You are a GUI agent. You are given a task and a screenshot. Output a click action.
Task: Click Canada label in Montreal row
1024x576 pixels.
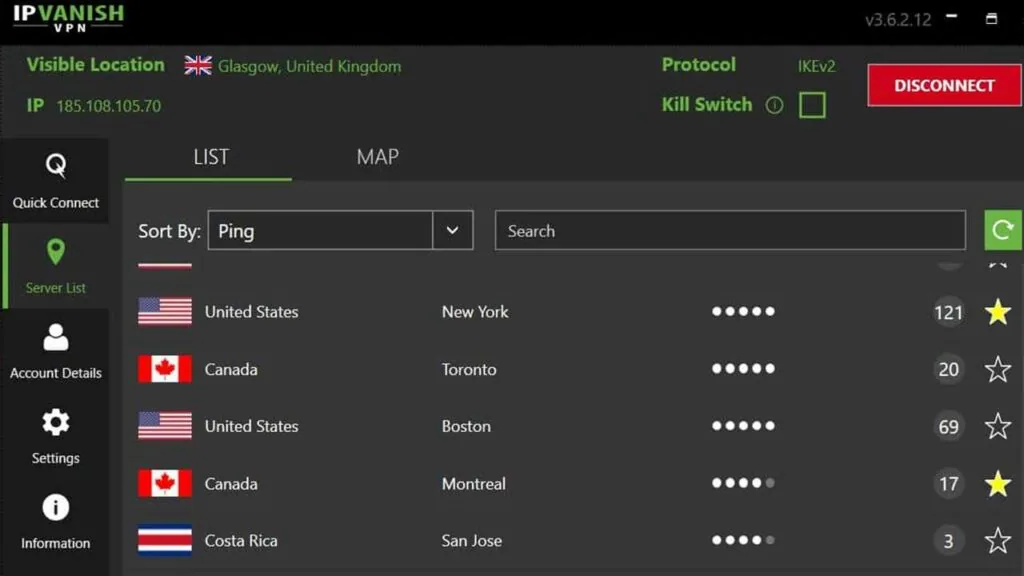click(231, 483)
